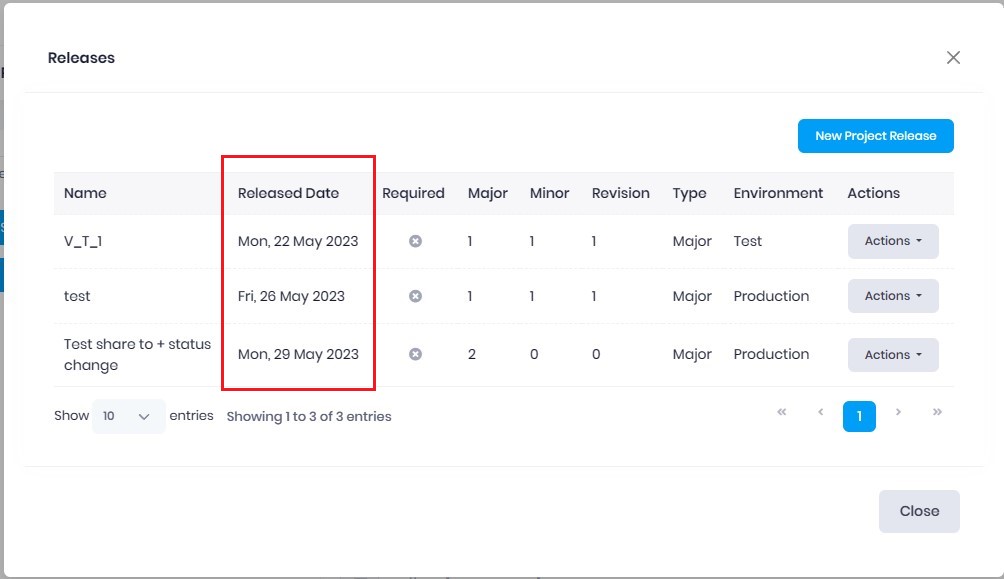The height and width of the screenshot is (579, 1004).
Task: Open the Show entries count dropdown
Action: (129, 416)
